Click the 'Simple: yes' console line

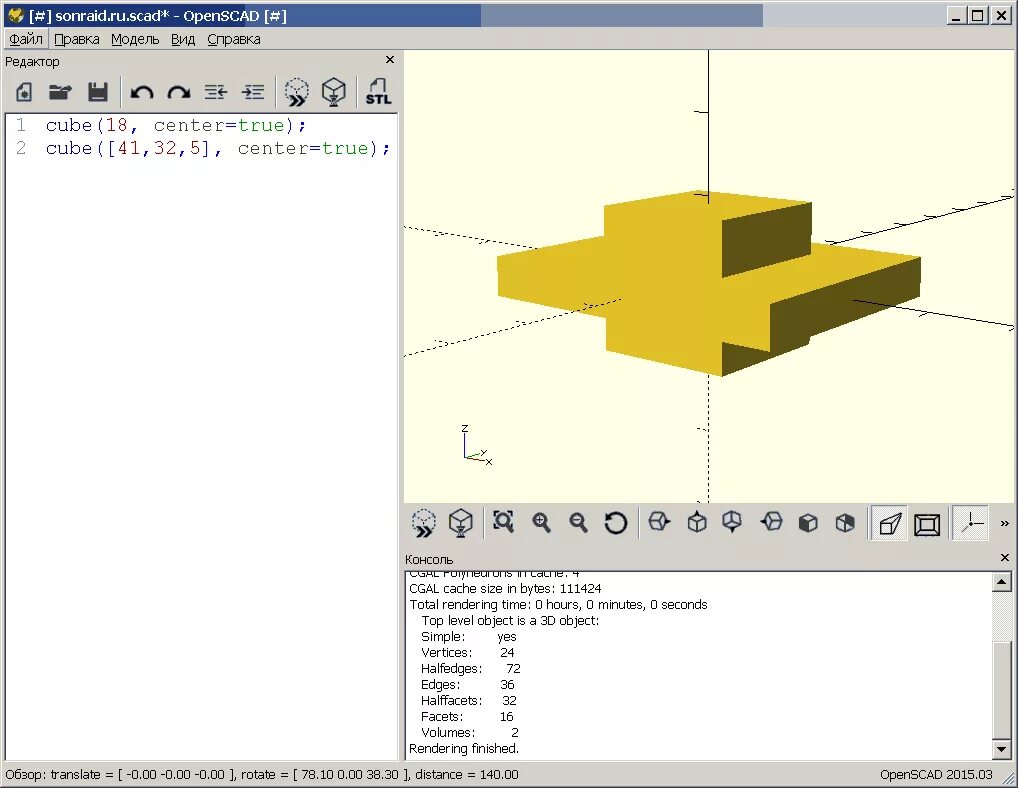[469, 637]
